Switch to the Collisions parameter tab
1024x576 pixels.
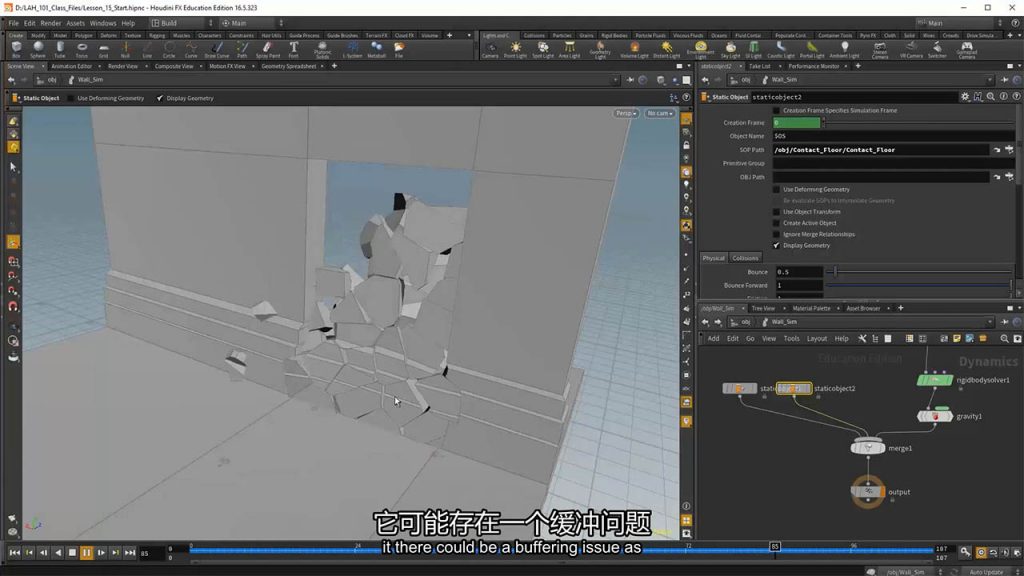[745, 258]
